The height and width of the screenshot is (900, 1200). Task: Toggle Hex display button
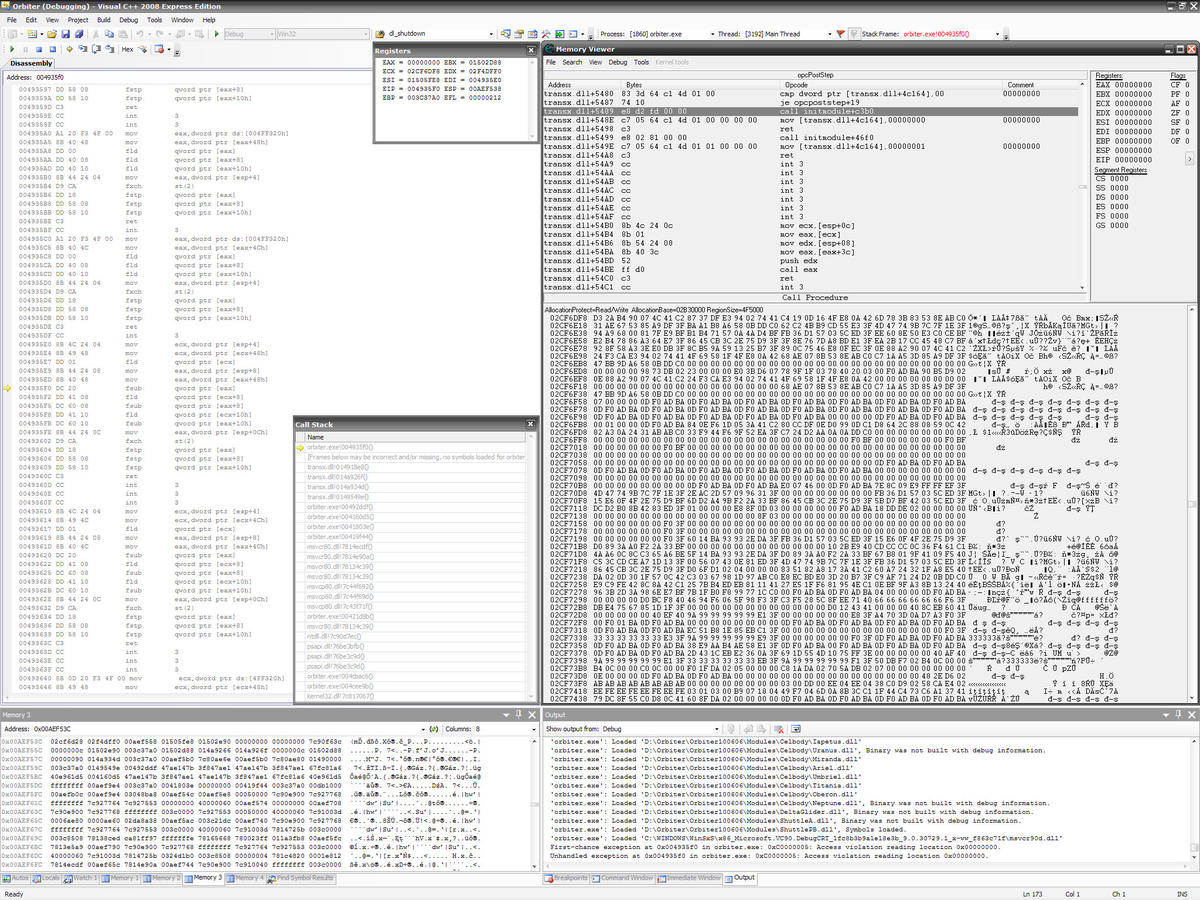coord(127,49)
